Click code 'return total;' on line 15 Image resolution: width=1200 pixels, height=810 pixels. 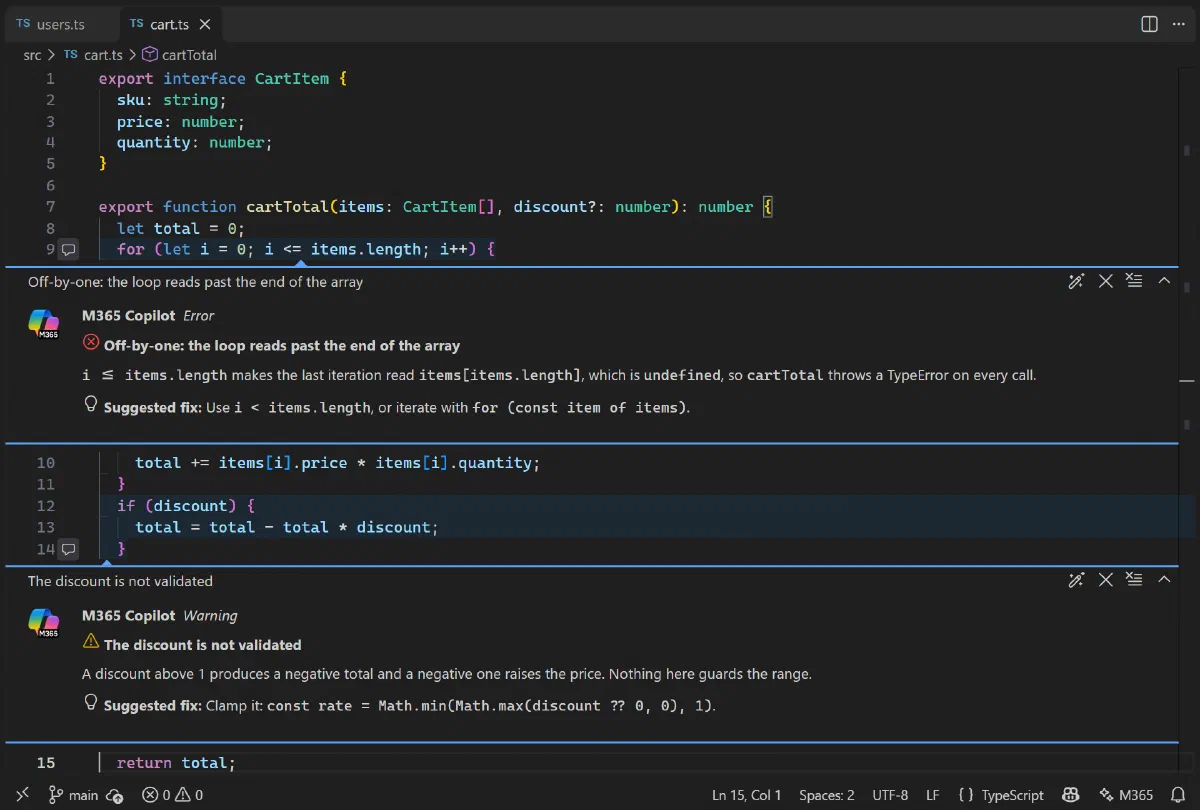tap(176, 763)
